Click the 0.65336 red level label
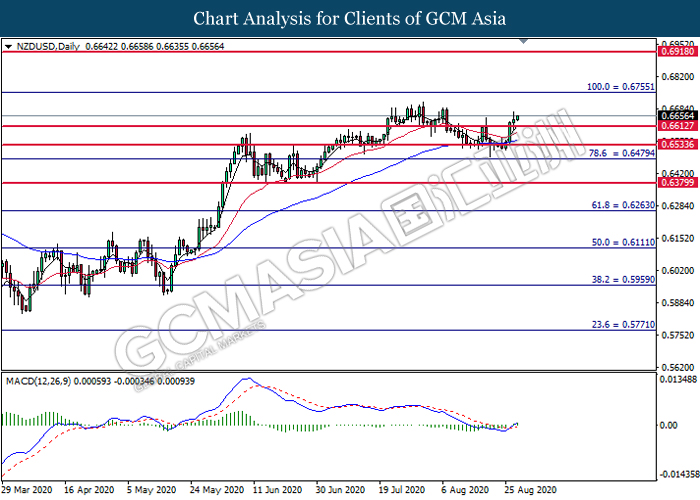Image resolution: width=700 pixels, height=500 pixels. click(x=678, y=144)
